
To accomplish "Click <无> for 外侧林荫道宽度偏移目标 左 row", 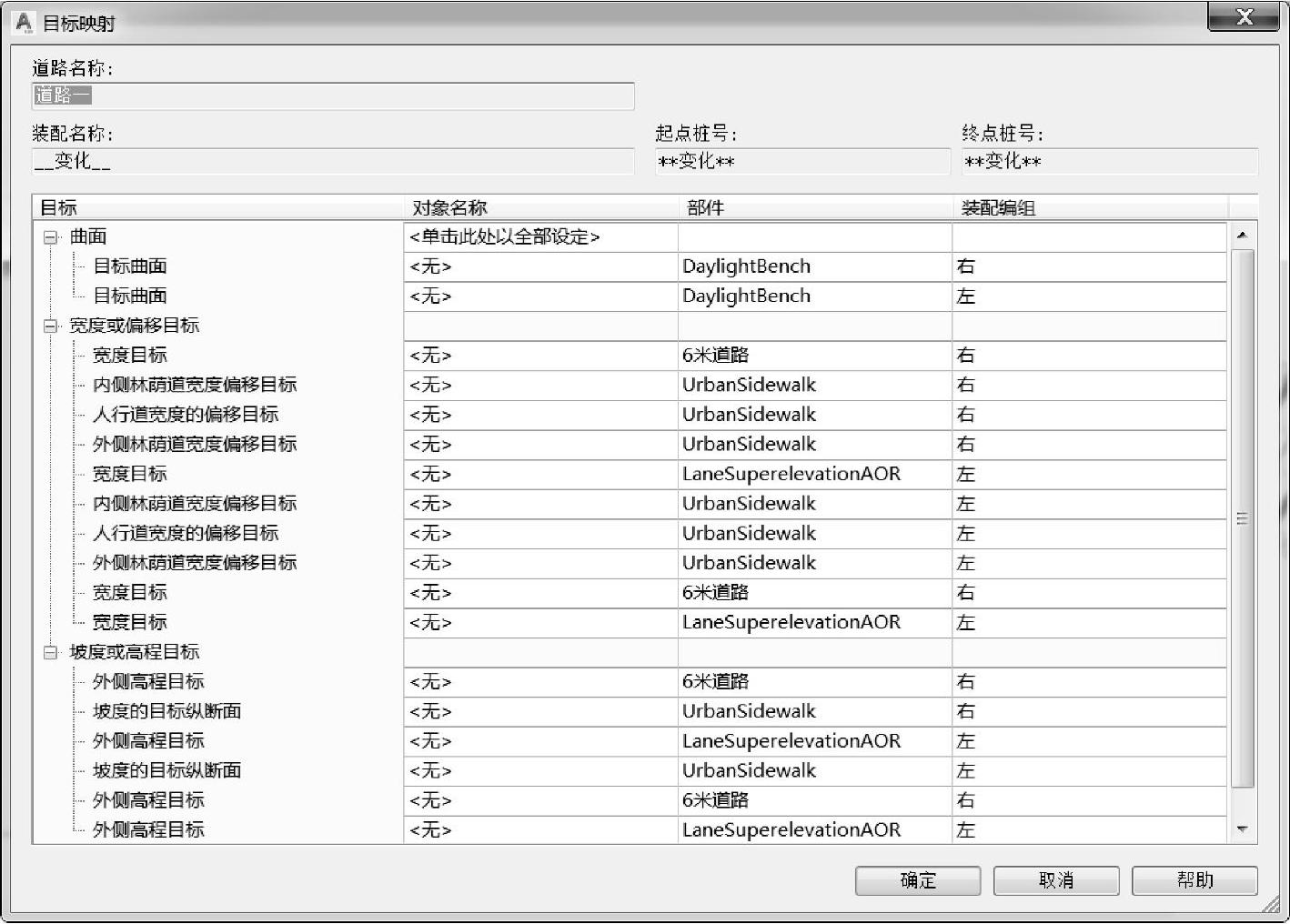I will (x=430, y=563).
